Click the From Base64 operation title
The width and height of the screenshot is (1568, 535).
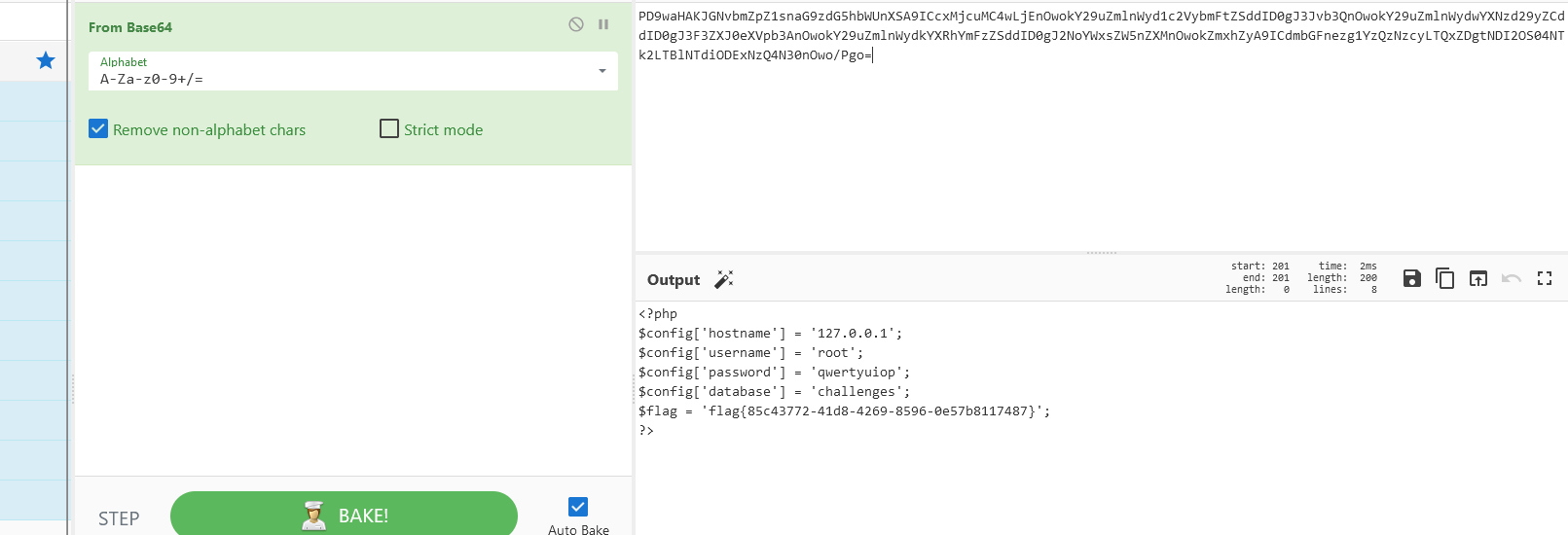130,27
